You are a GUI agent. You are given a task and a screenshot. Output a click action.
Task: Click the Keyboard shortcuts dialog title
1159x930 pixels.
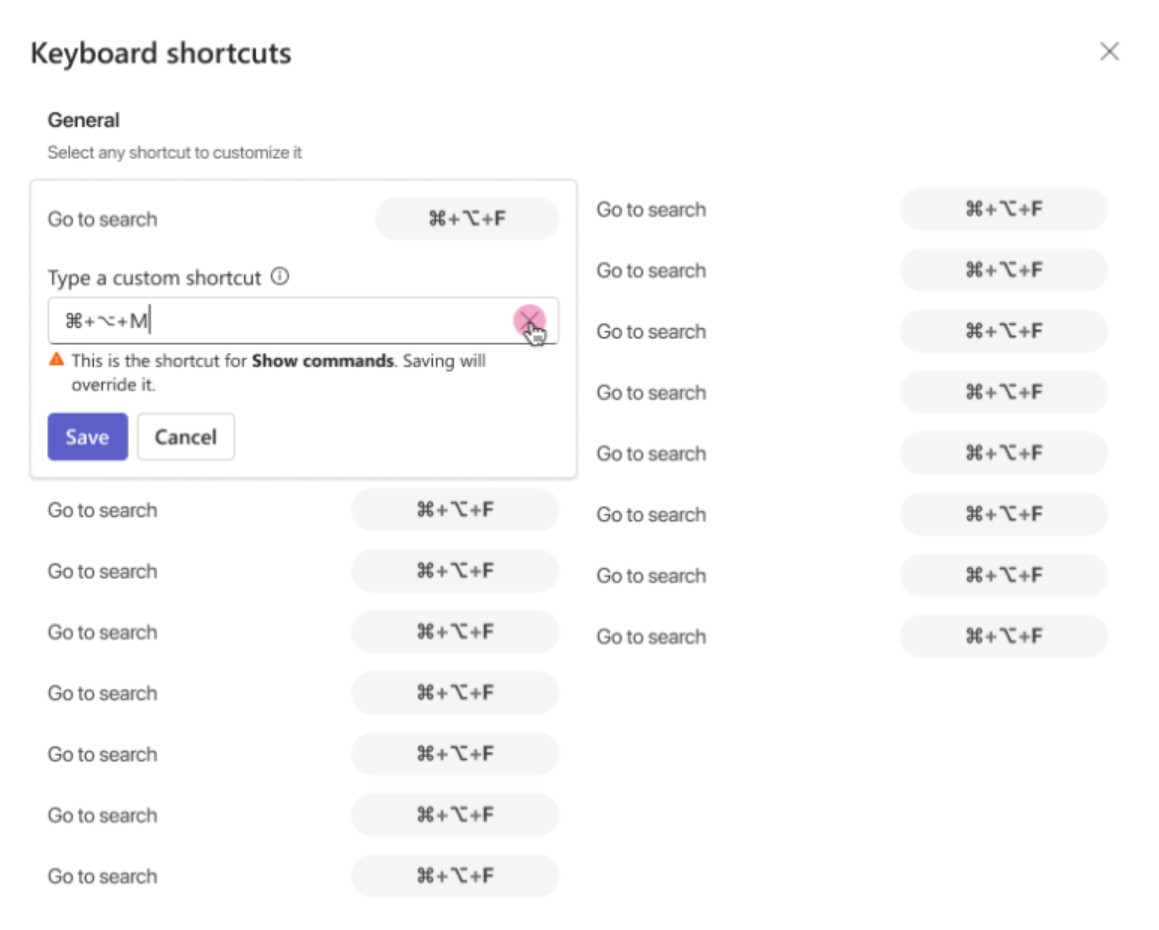point(161,53)
